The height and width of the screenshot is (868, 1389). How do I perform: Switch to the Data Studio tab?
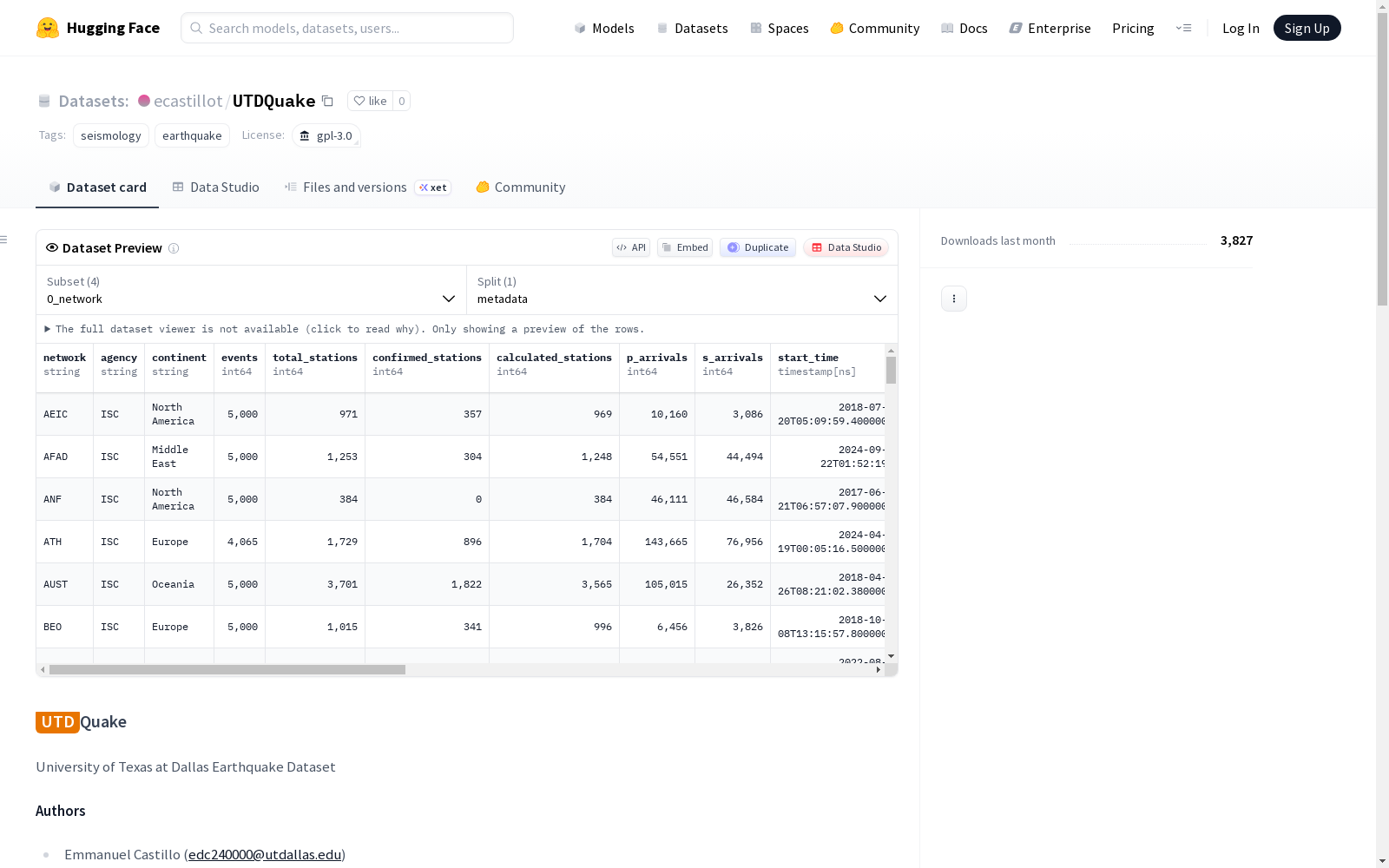(x=216, y=187)
